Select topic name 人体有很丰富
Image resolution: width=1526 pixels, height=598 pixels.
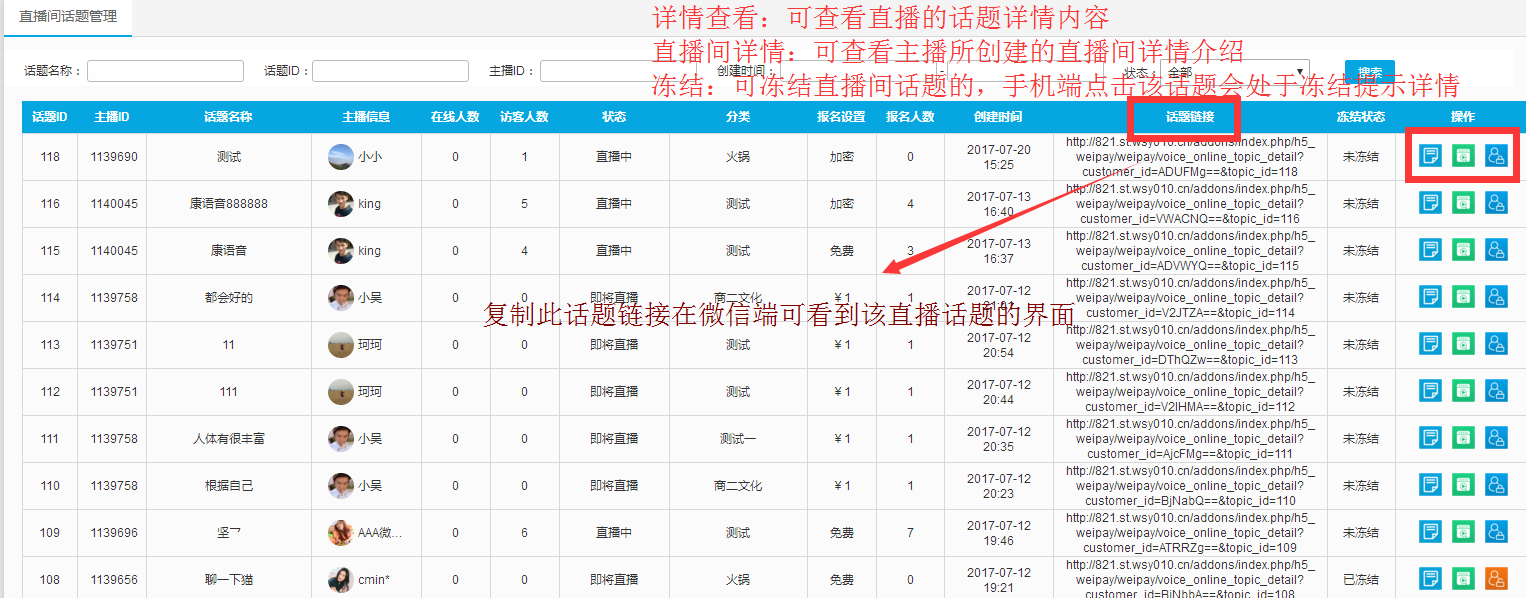tap(229, 438)
